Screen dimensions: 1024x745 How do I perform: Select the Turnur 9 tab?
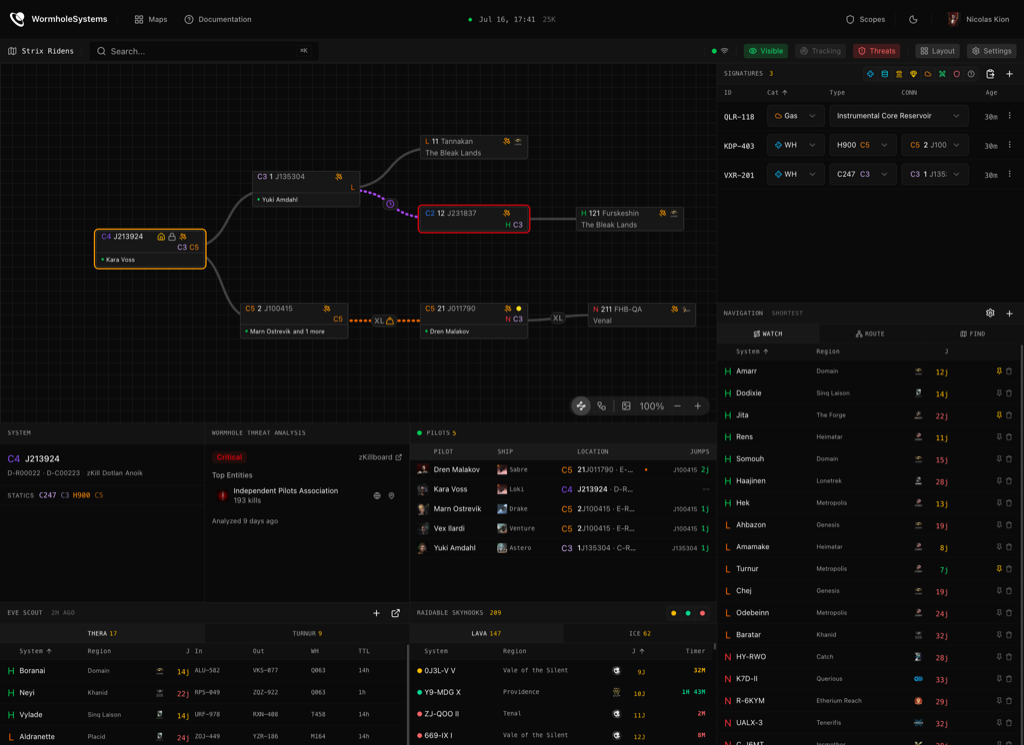[x=307, y=633]
